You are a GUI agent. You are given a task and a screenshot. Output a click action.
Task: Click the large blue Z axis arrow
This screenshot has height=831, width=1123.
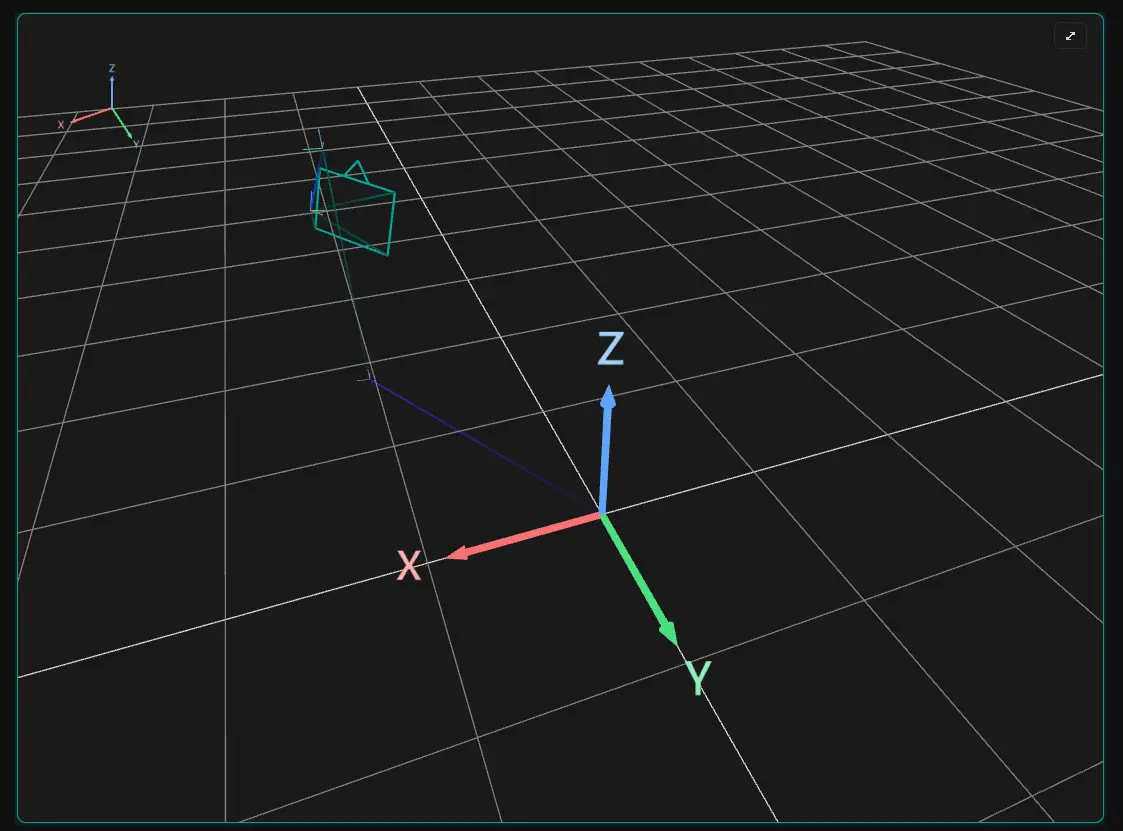click(x=606, y=450)
